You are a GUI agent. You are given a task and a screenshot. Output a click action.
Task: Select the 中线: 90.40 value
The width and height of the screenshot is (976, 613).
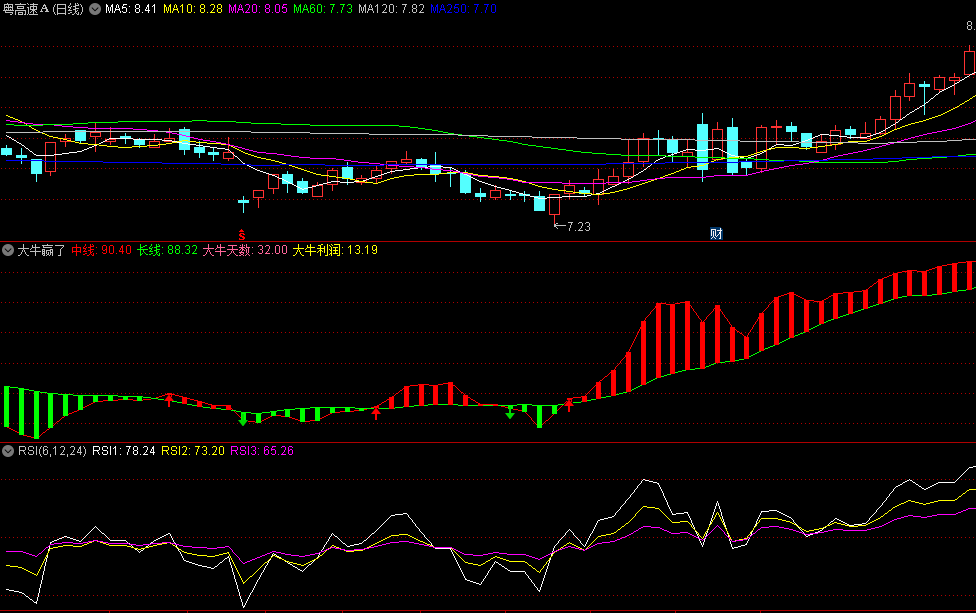(101, 250)
